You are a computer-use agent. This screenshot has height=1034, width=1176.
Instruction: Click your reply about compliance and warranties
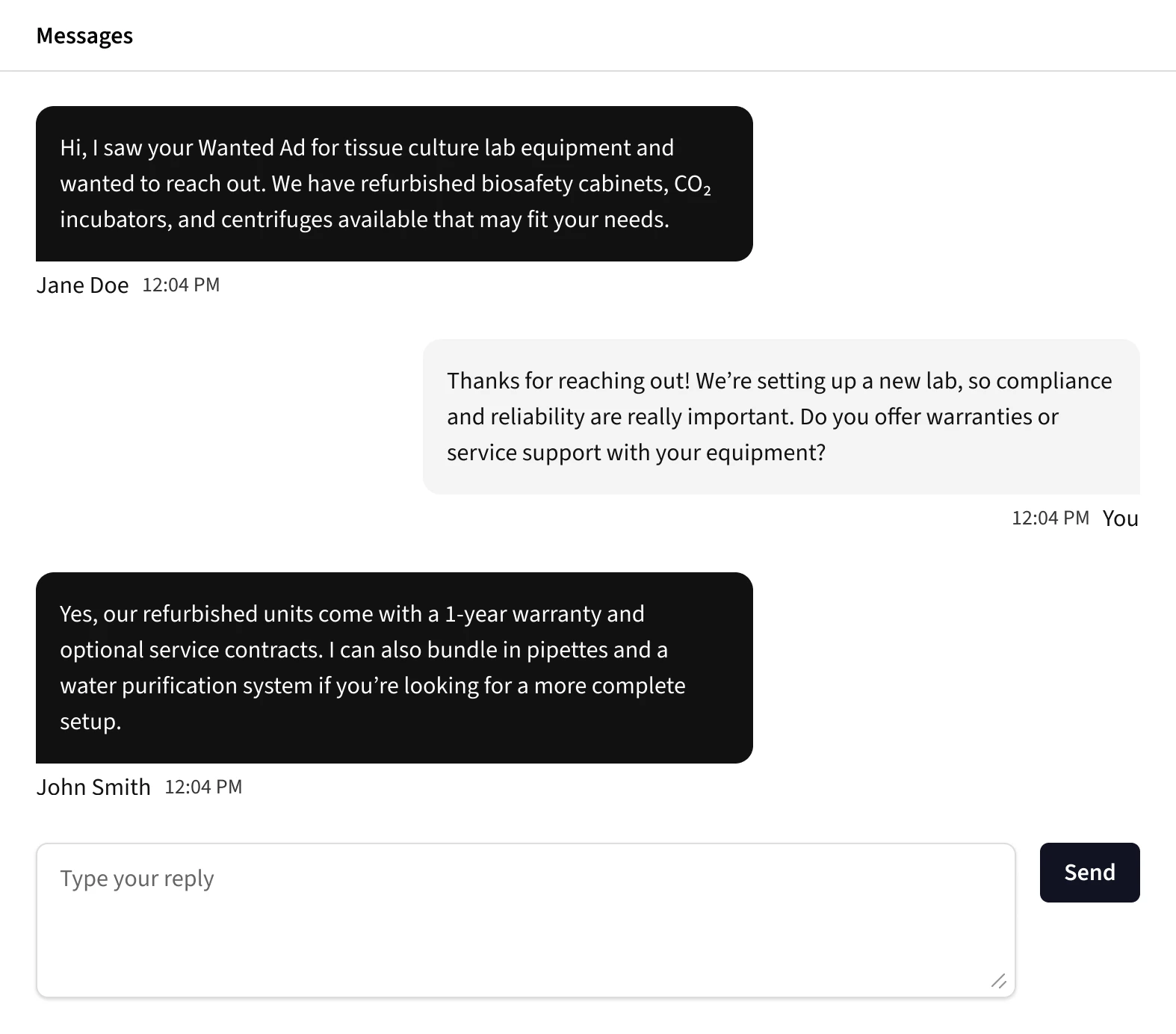click(781, 417)
